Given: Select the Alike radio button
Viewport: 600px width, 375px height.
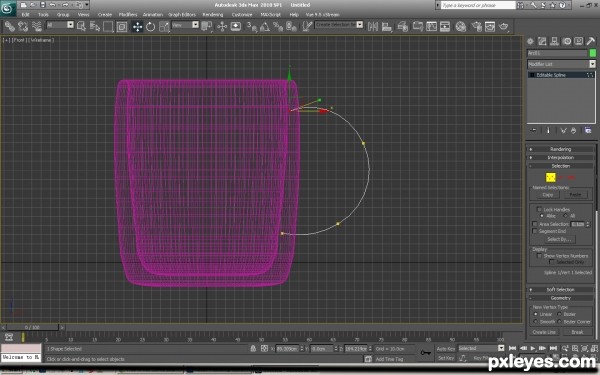Looking at the screenshot, I should 541,216.
